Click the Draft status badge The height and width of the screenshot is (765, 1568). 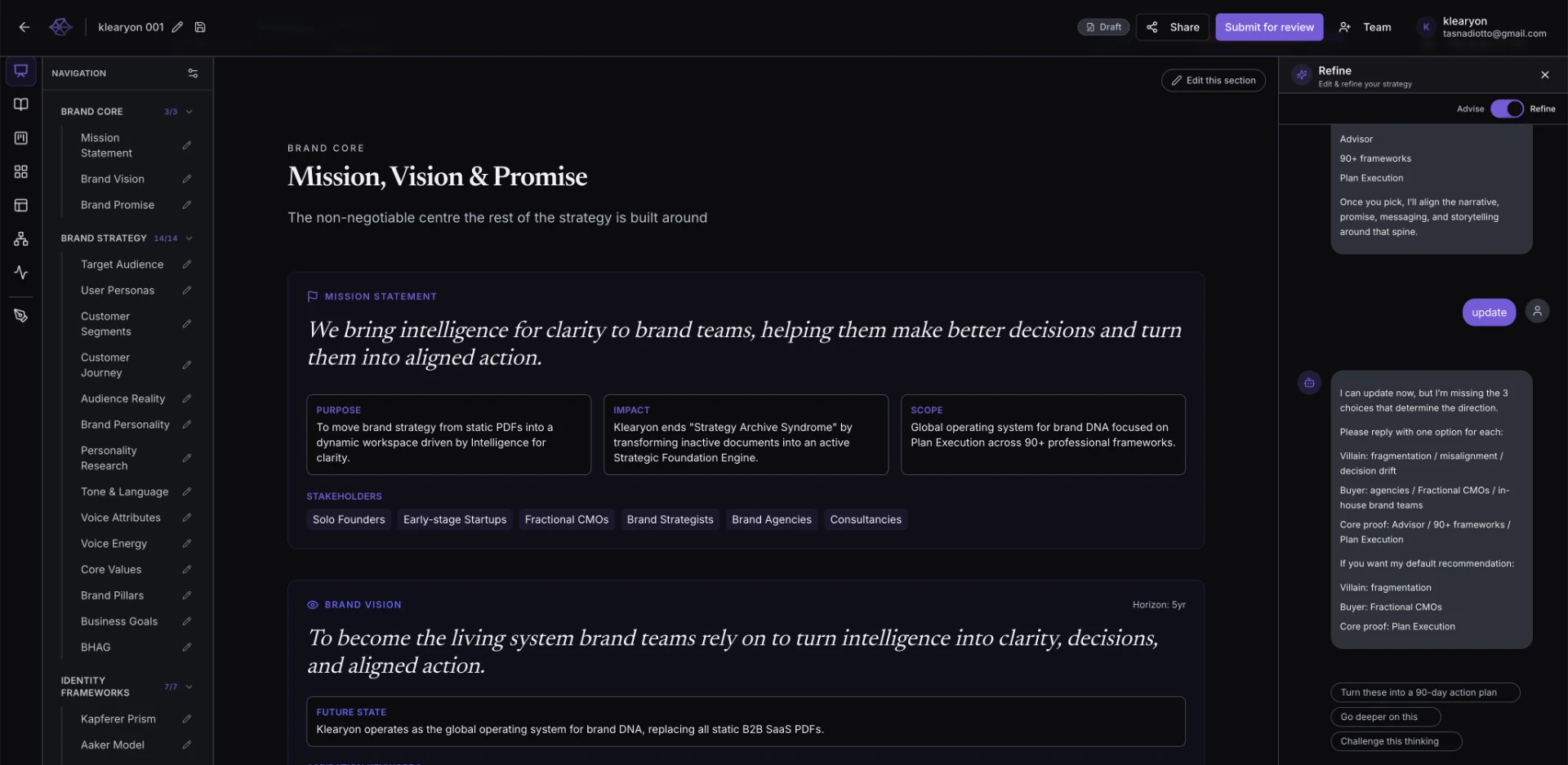[x=1103, y=27]
